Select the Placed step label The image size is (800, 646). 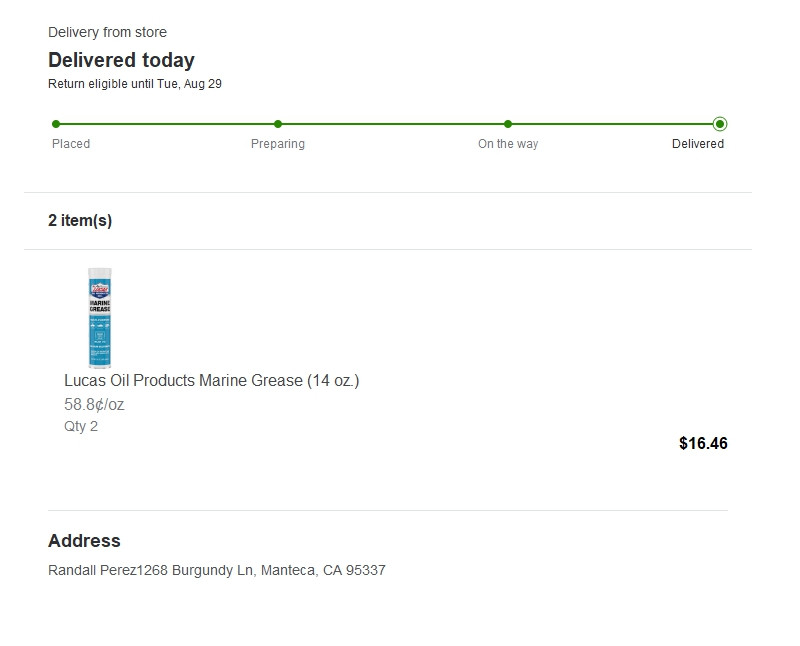pyautogui.click(x=71, y=144)
